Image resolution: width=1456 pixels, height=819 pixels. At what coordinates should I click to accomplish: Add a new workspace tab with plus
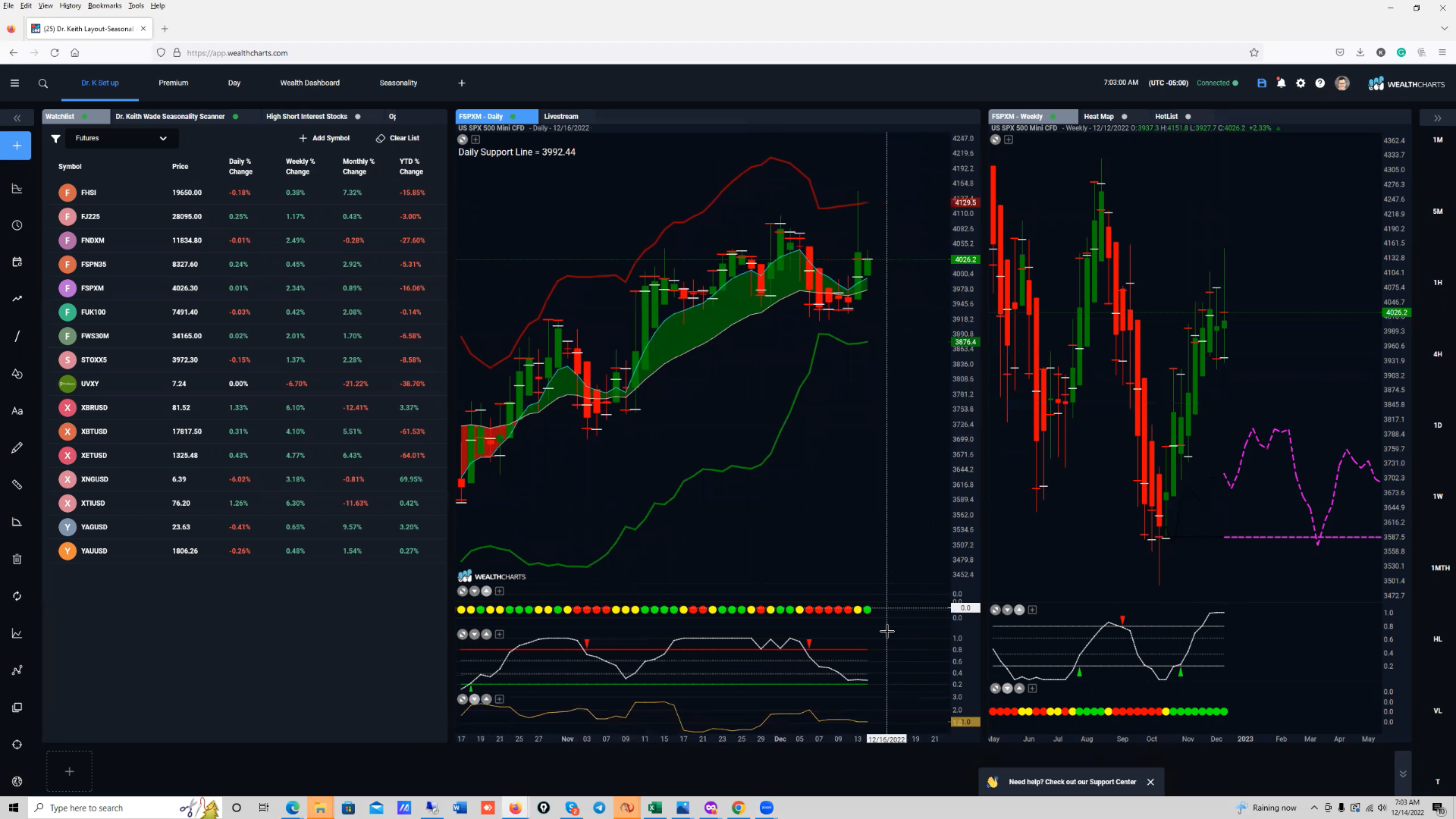(461, 83)
